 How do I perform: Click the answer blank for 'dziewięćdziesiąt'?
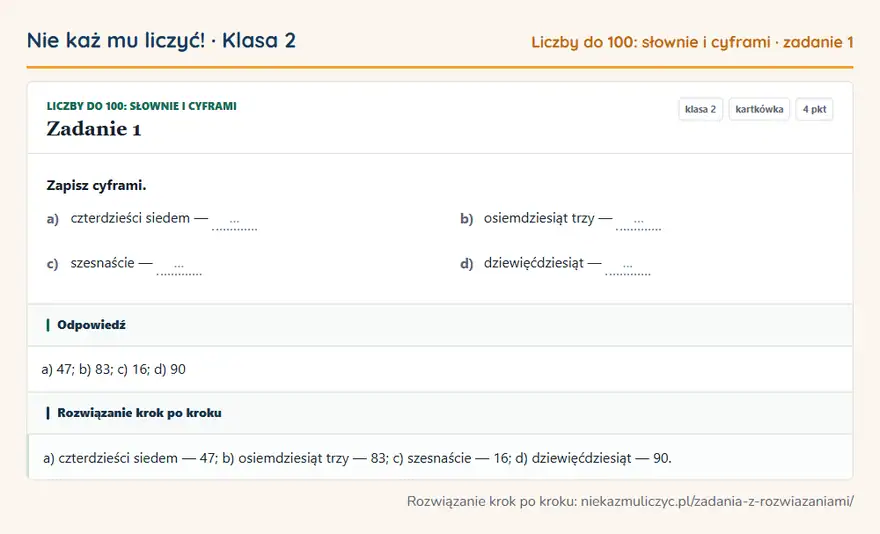628,267
